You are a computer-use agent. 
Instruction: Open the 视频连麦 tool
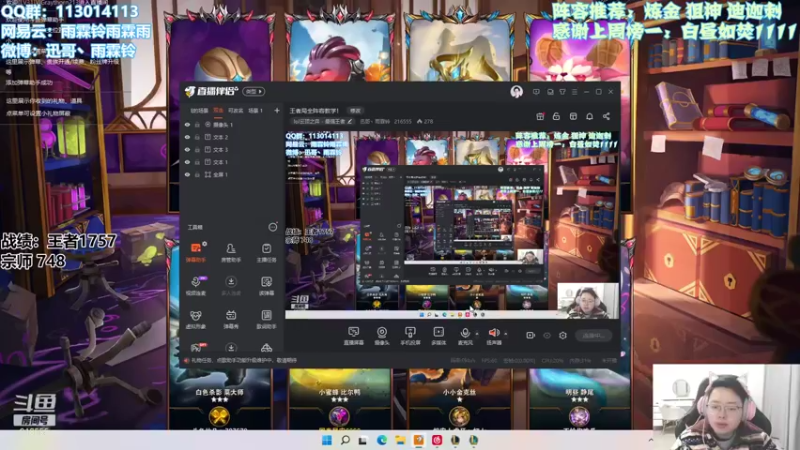pos(195,286)
